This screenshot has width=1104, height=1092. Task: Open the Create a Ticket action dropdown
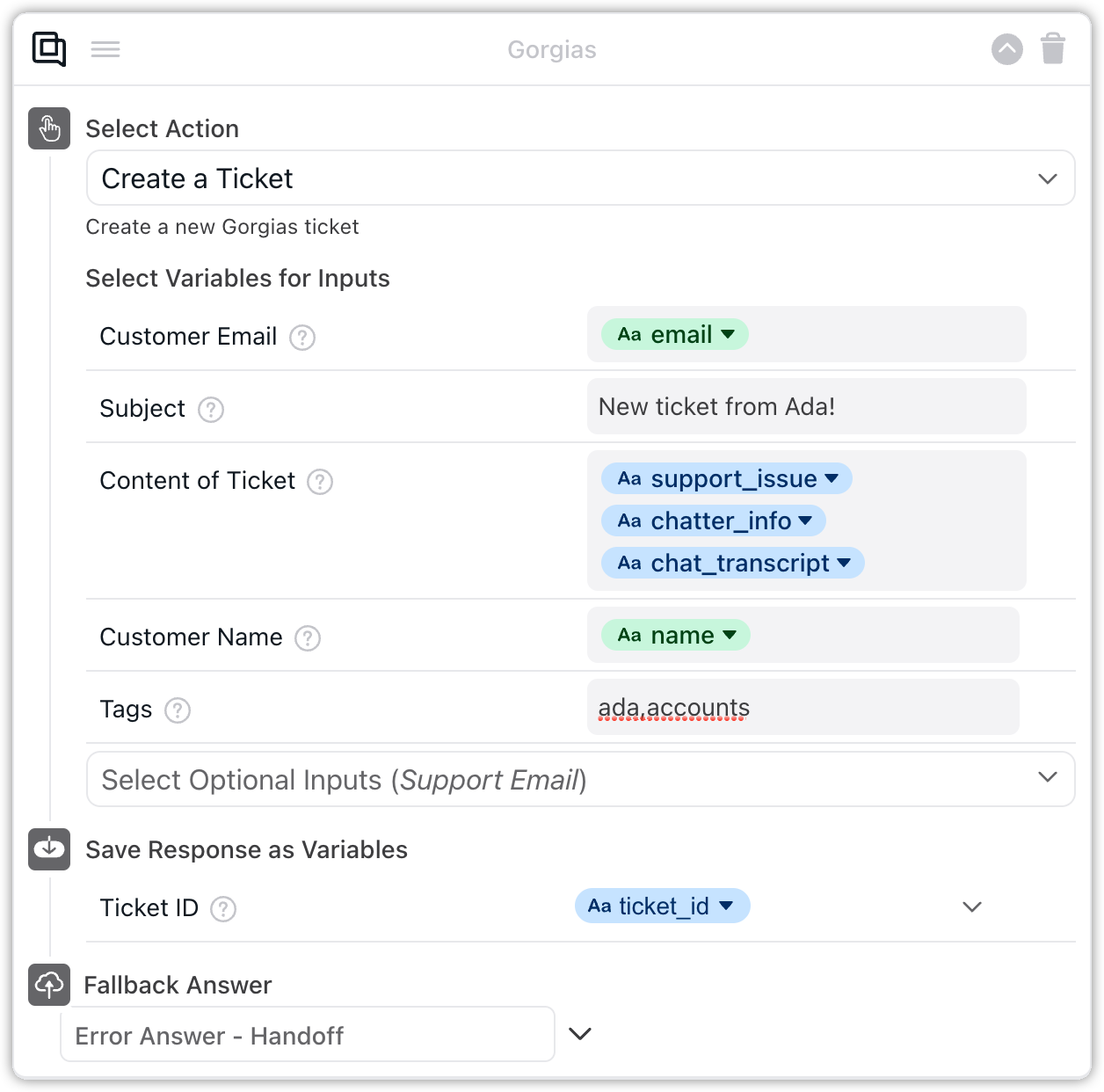[x=580, y=178]
